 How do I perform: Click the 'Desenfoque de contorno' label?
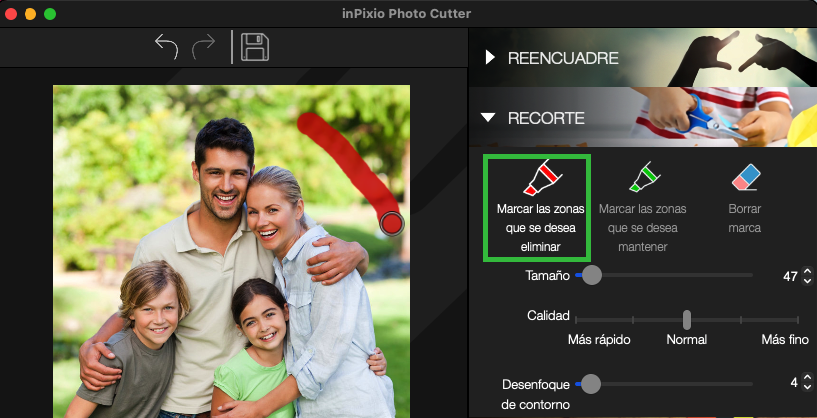pyautogui.click(x=536, y=394)
